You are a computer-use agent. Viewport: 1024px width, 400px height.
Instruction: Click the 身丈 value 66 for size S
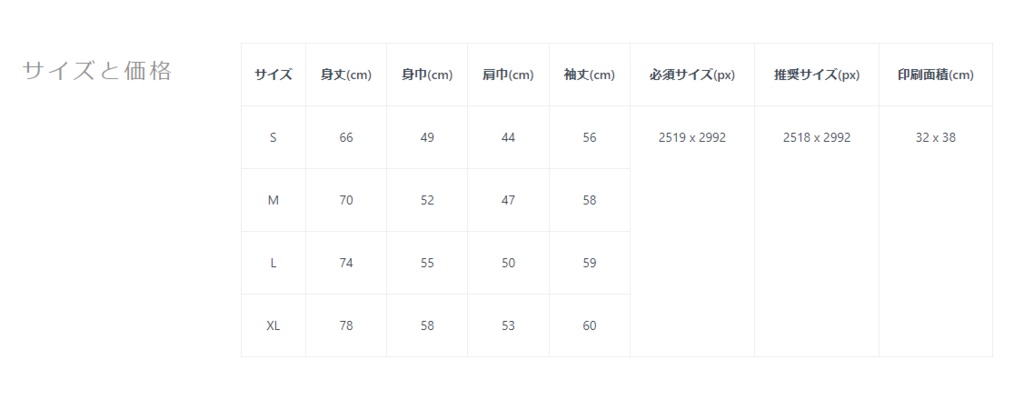[346, 138]
